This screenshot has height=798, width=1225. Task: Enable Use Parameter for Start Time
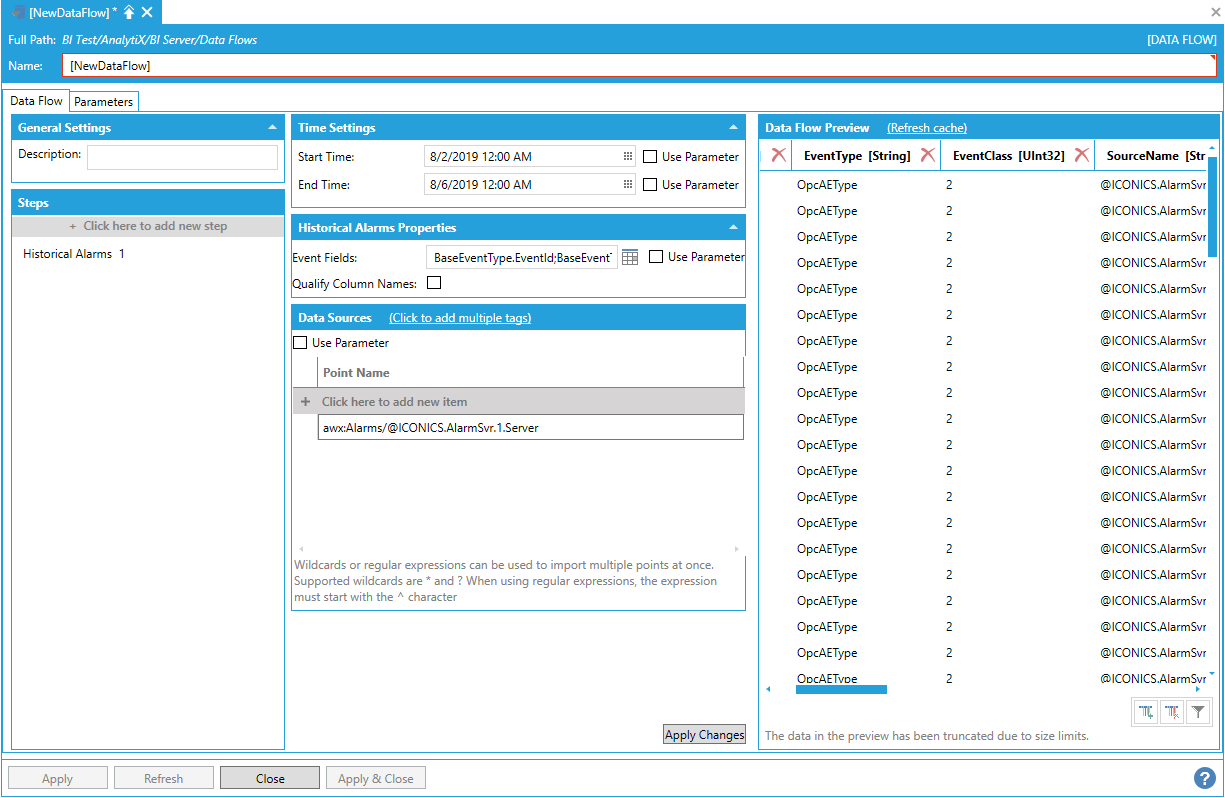point(650,157)
